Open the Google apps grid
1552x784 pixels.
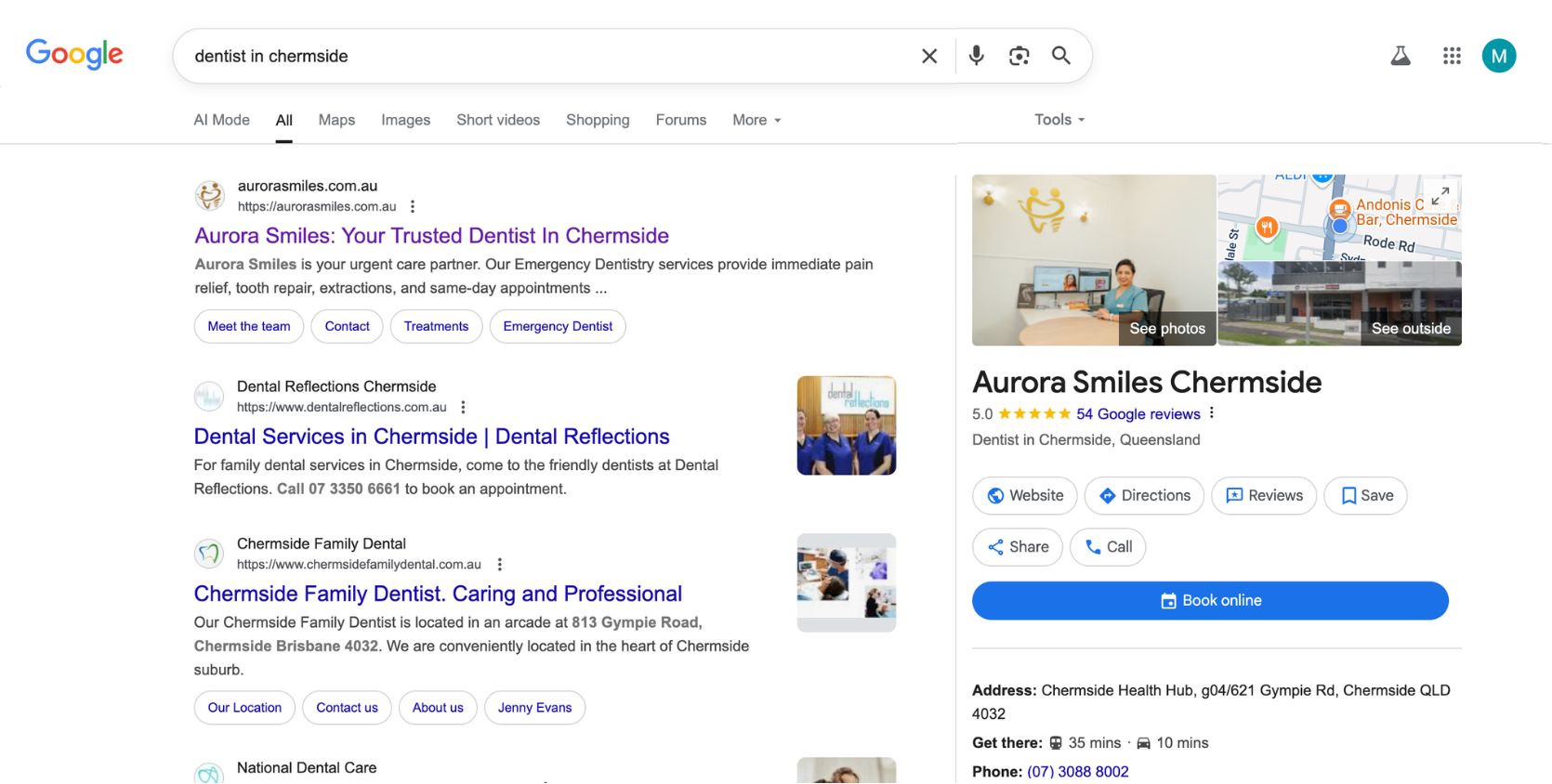click(1452, 56)
